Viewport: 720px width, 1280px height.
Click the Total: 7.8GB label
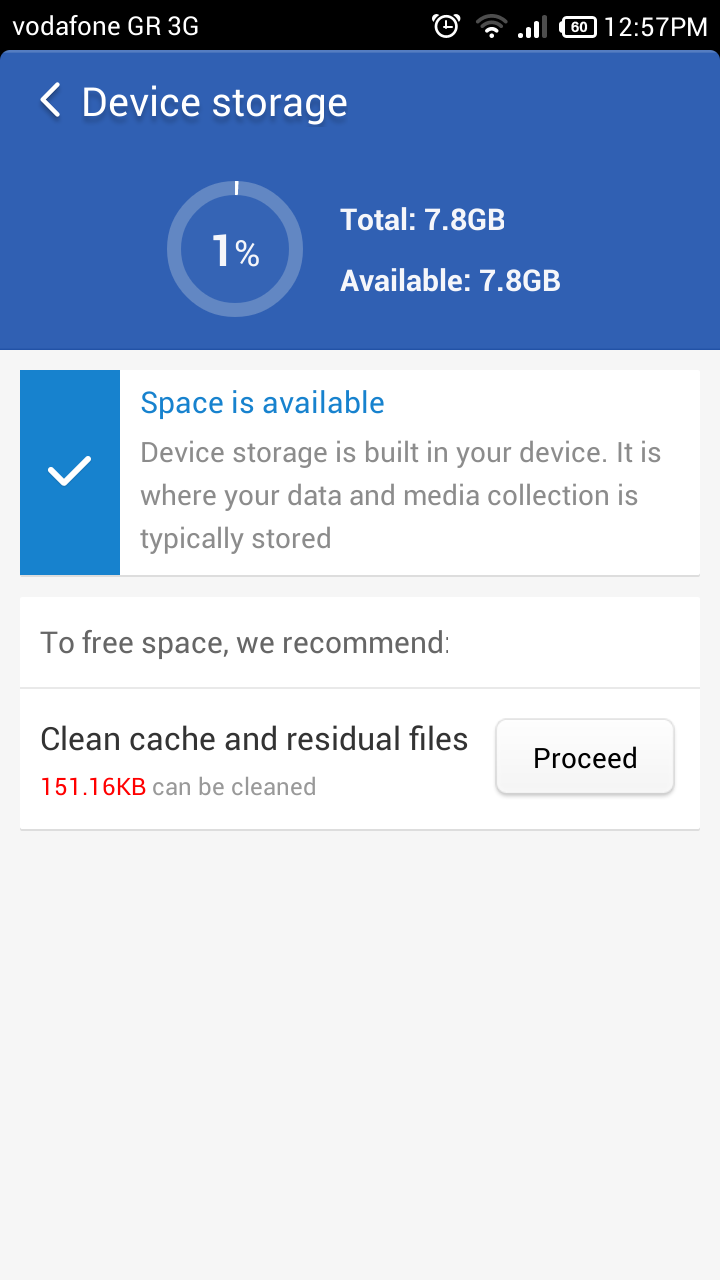[x=422, y=220]
